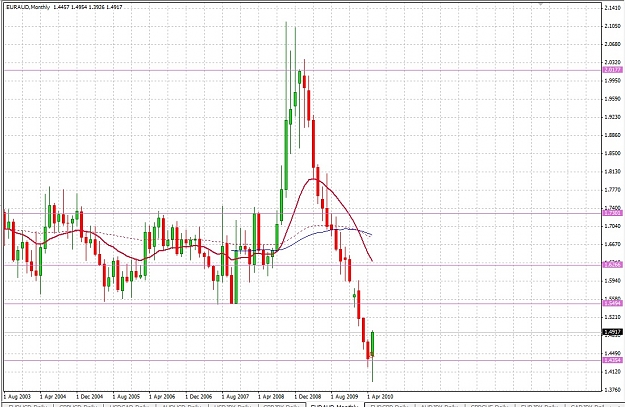Click the 1.9950 price axis label

coord(613,81)
